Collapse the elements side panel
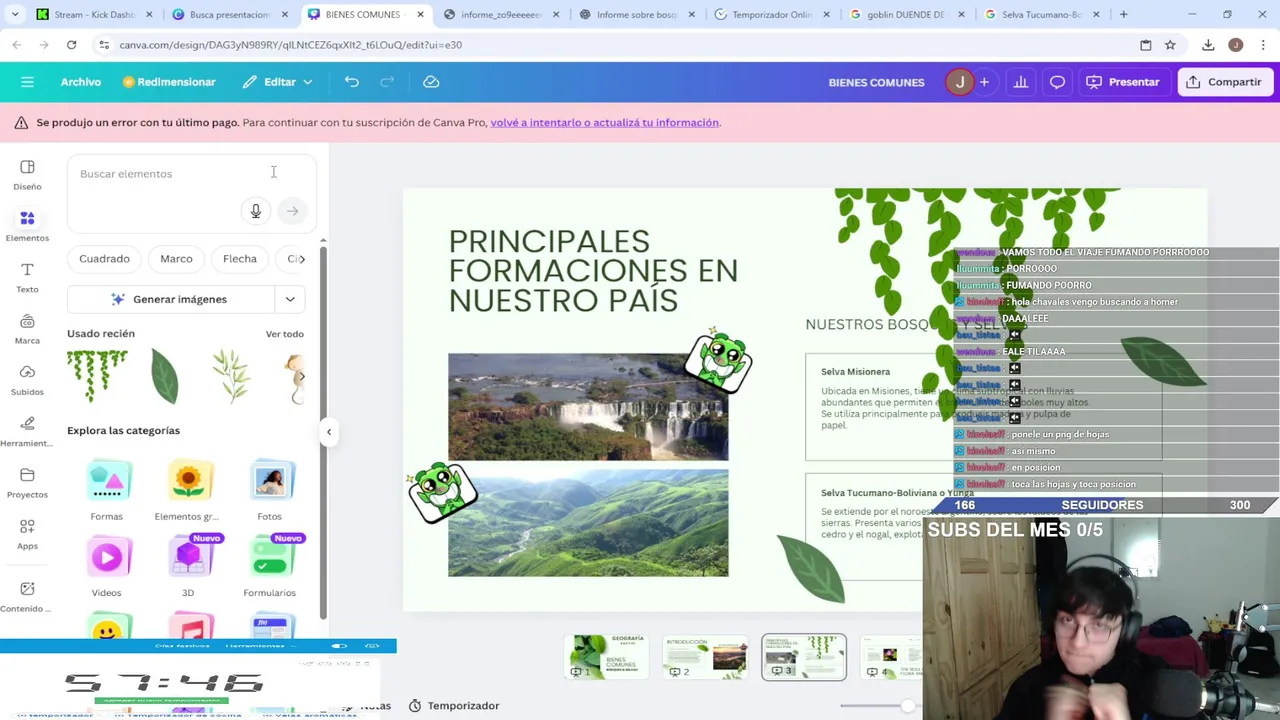This screenshot has height=720, width=1280. pyautogui.click(x=328, y=432)
